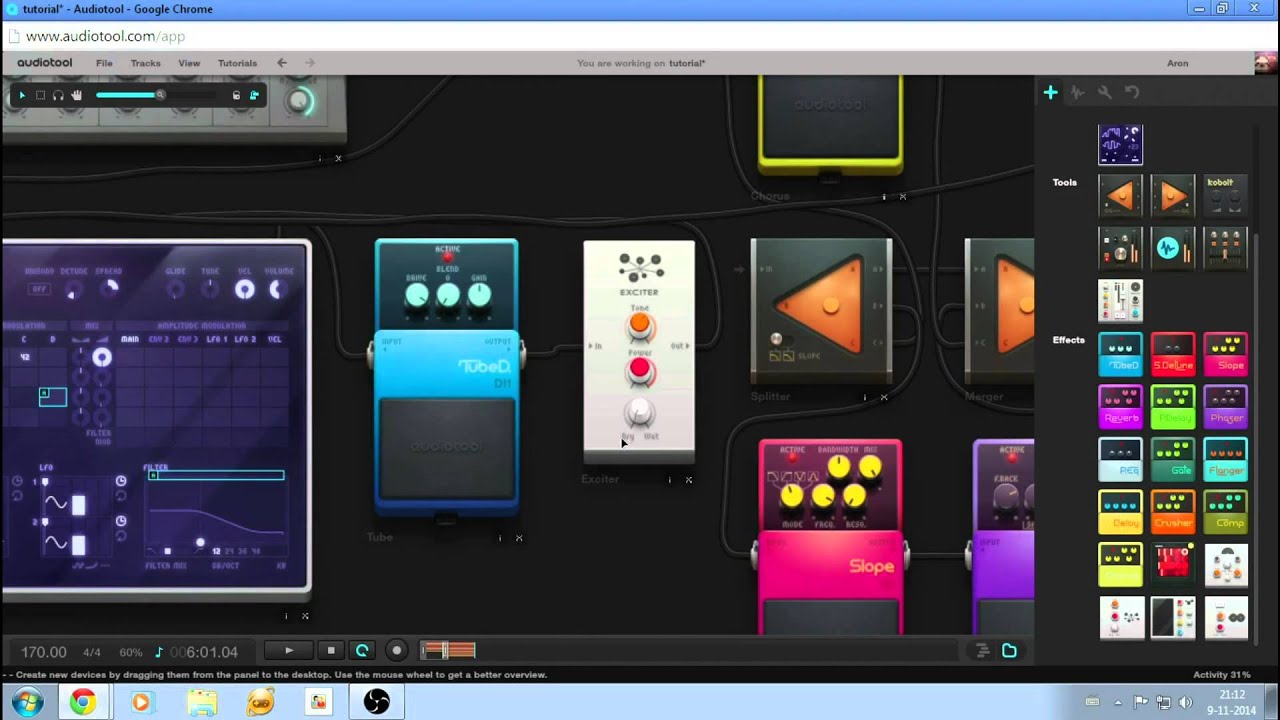The width and height of the screenshot is (1280, 720).
Task: Remove the Chorus device with its X
Action: (903, 197)
